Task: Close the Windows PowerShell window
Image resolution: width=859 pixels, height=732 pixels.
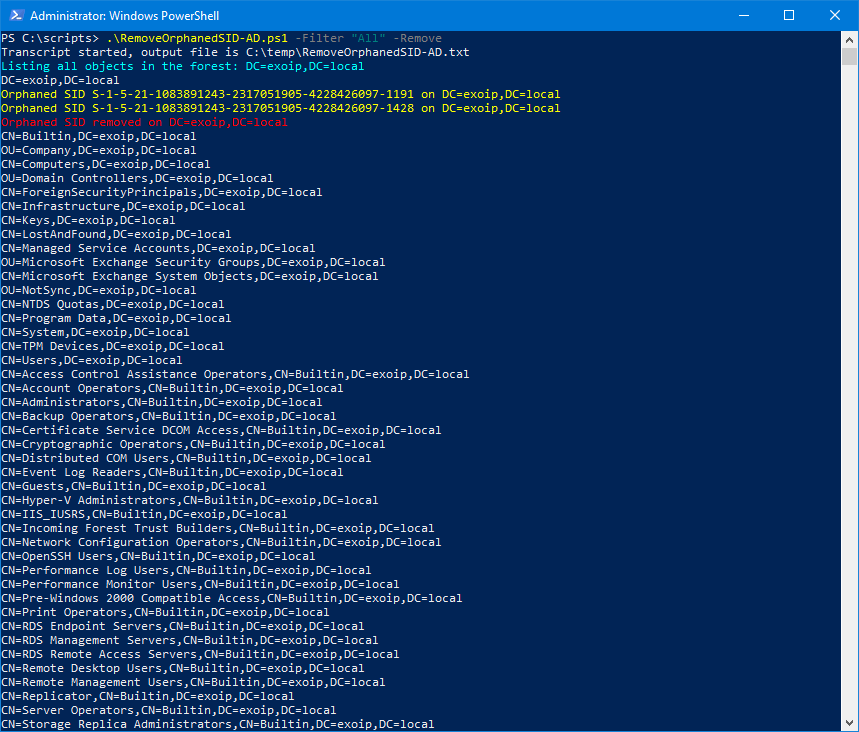Action: [835, 15]
